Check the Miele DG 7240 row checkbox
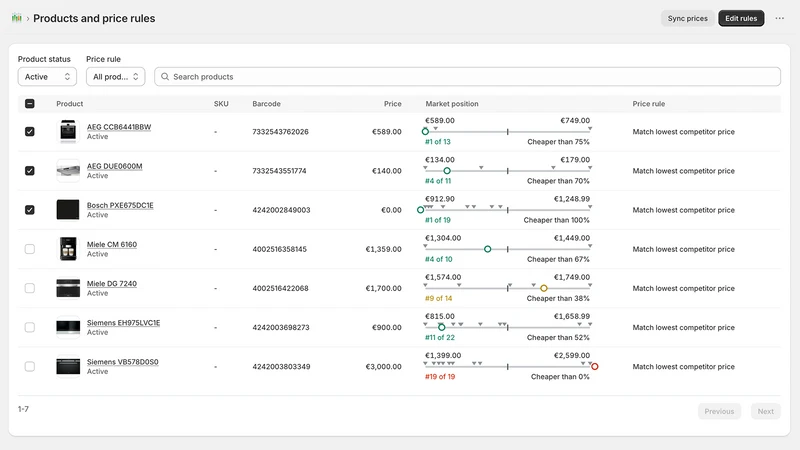 pos(30,288)
